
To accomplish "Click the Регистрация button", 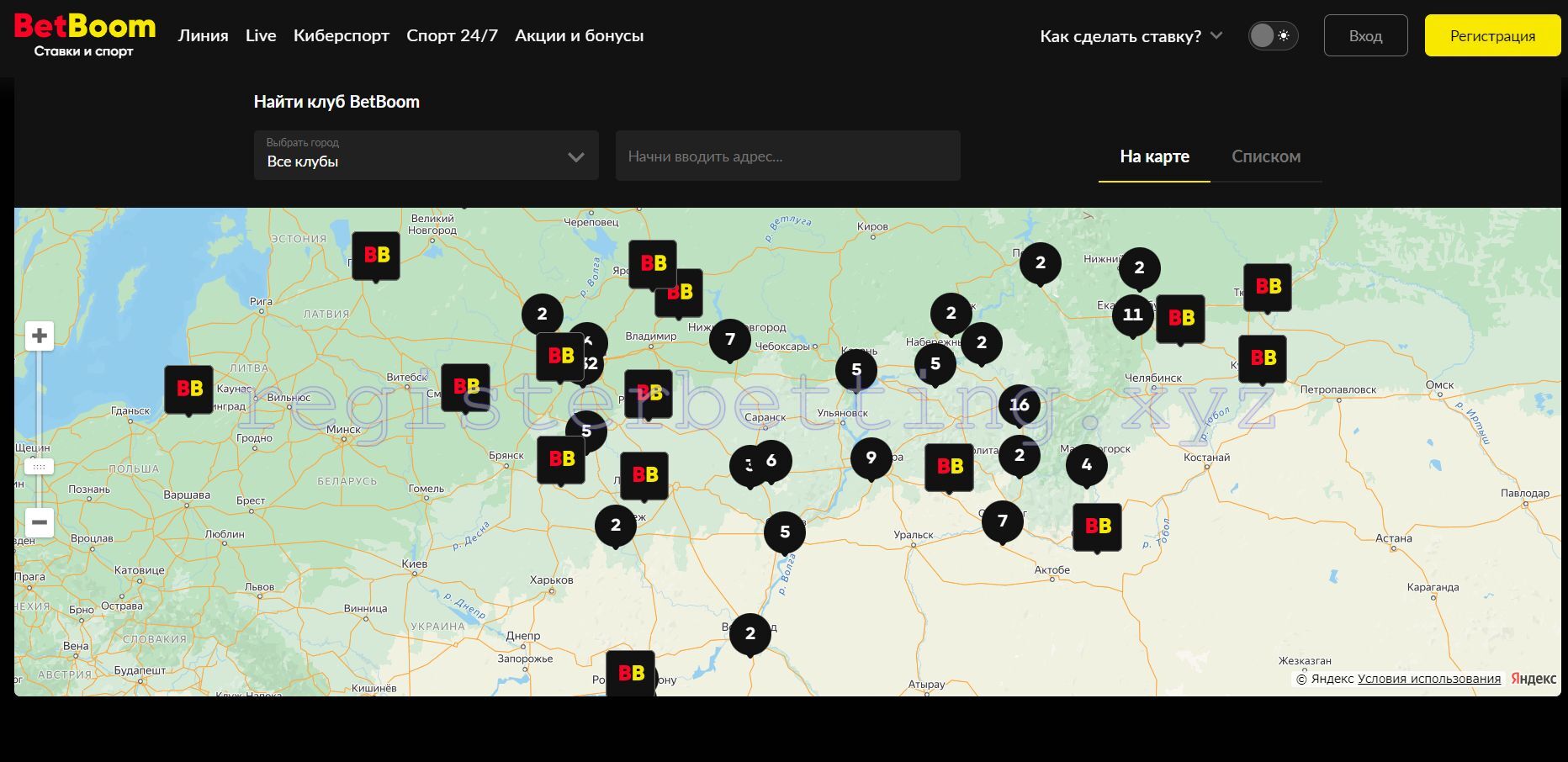I will (x=1492, y=36).
